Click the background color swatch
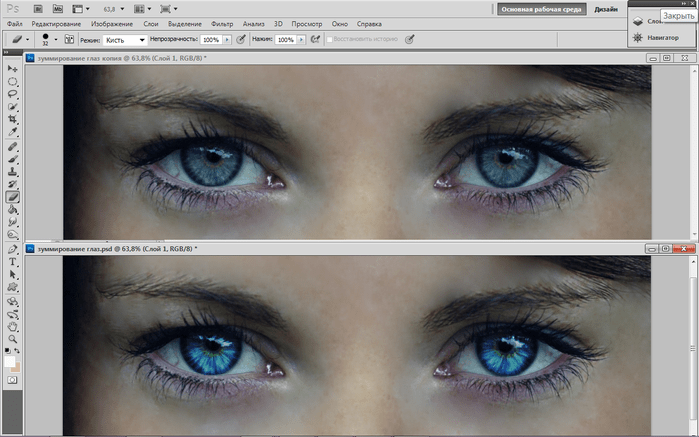Image resolution: width=699 pixels, height=437 pixels. [16, 367]
